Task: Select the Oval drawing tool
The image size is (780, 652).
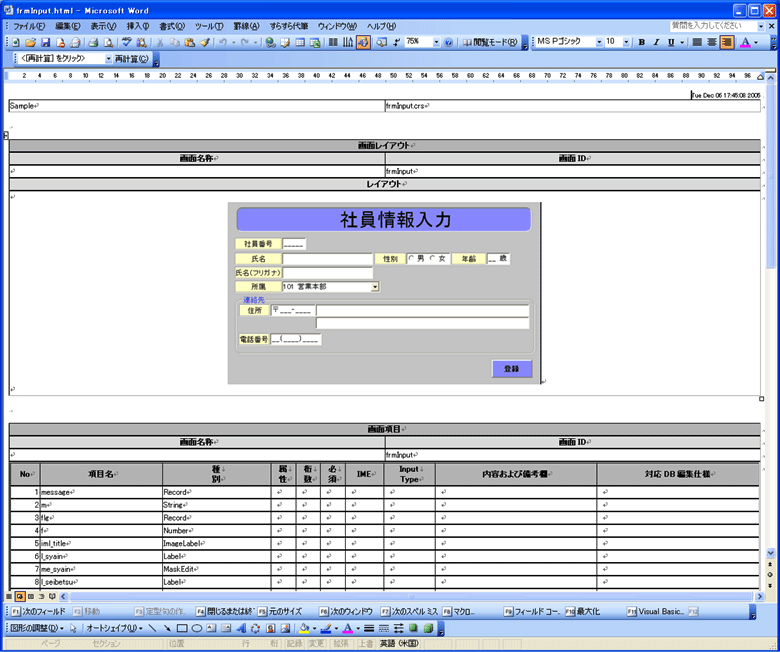Action: 196,629
